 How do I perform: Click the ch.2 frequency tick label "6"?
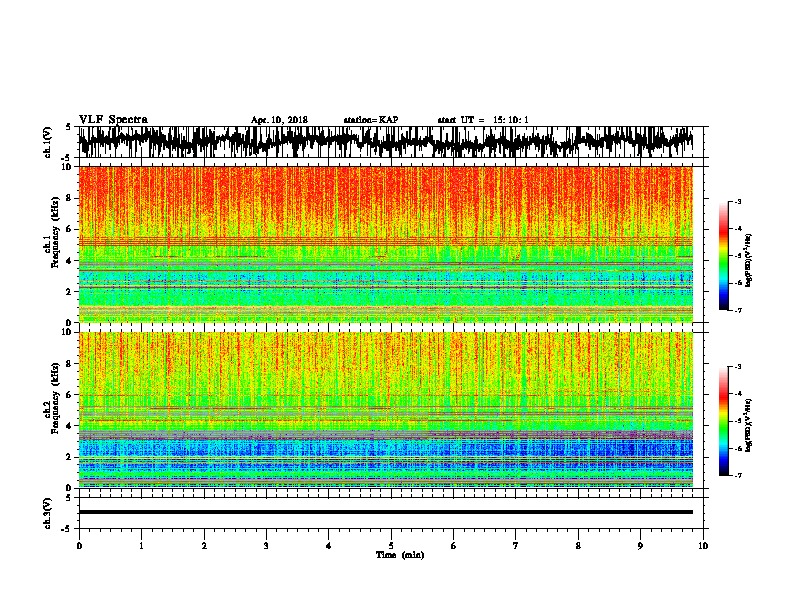(x=69, y=394)
